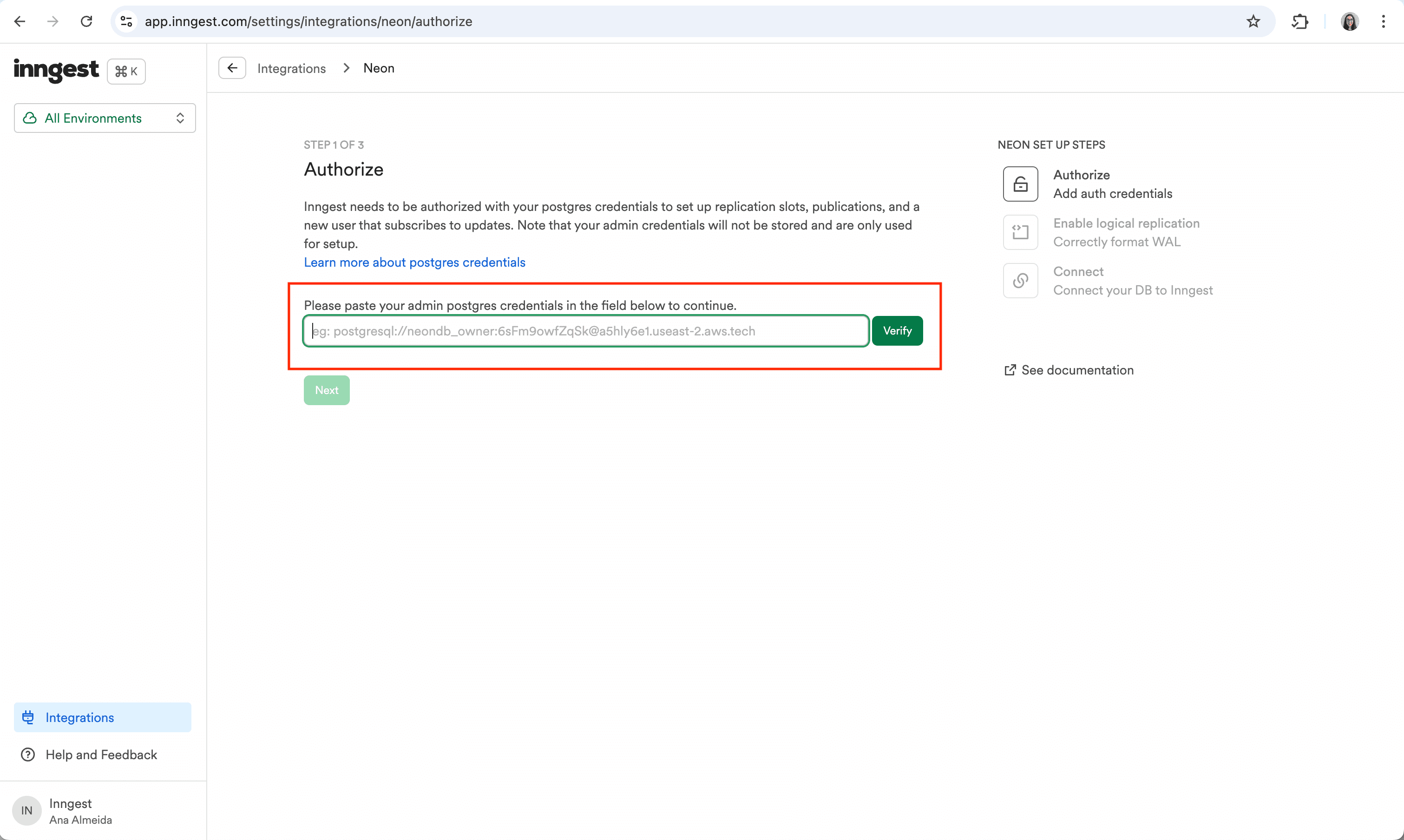
Task: Click the Help and Feedback menu item
Action: (x=101, y=754)
